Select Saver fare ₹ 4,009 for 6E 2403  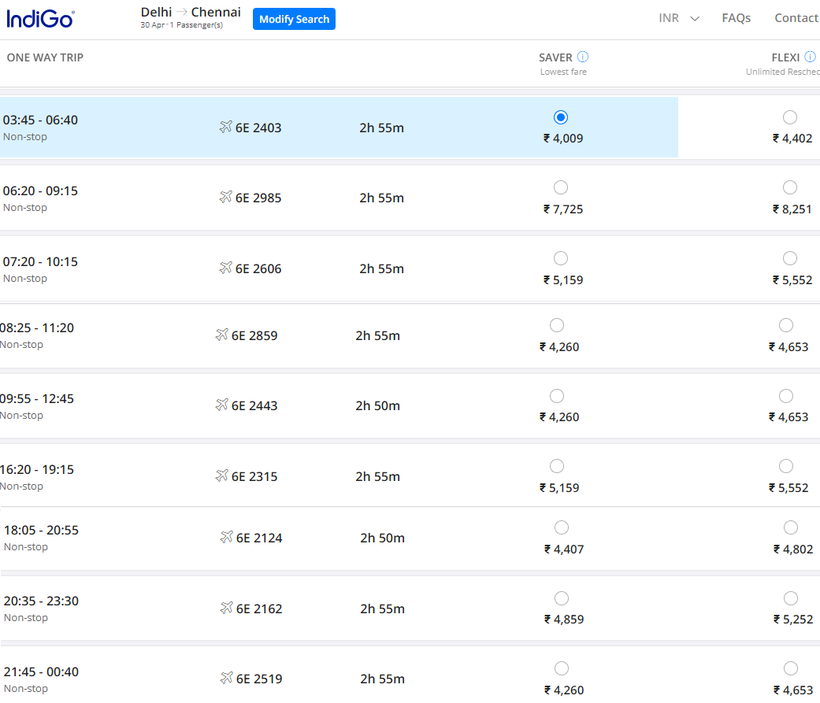click(x=561, y=117)
